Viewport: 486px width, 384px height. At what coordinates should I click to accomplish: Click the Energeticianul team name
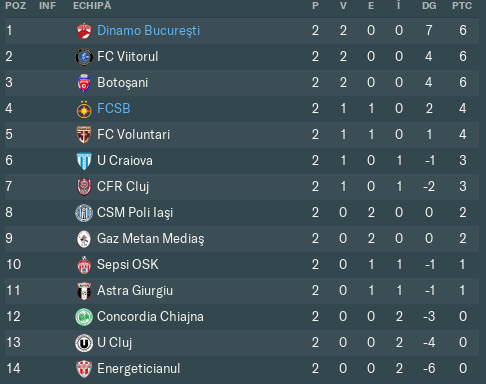[139, 368]
